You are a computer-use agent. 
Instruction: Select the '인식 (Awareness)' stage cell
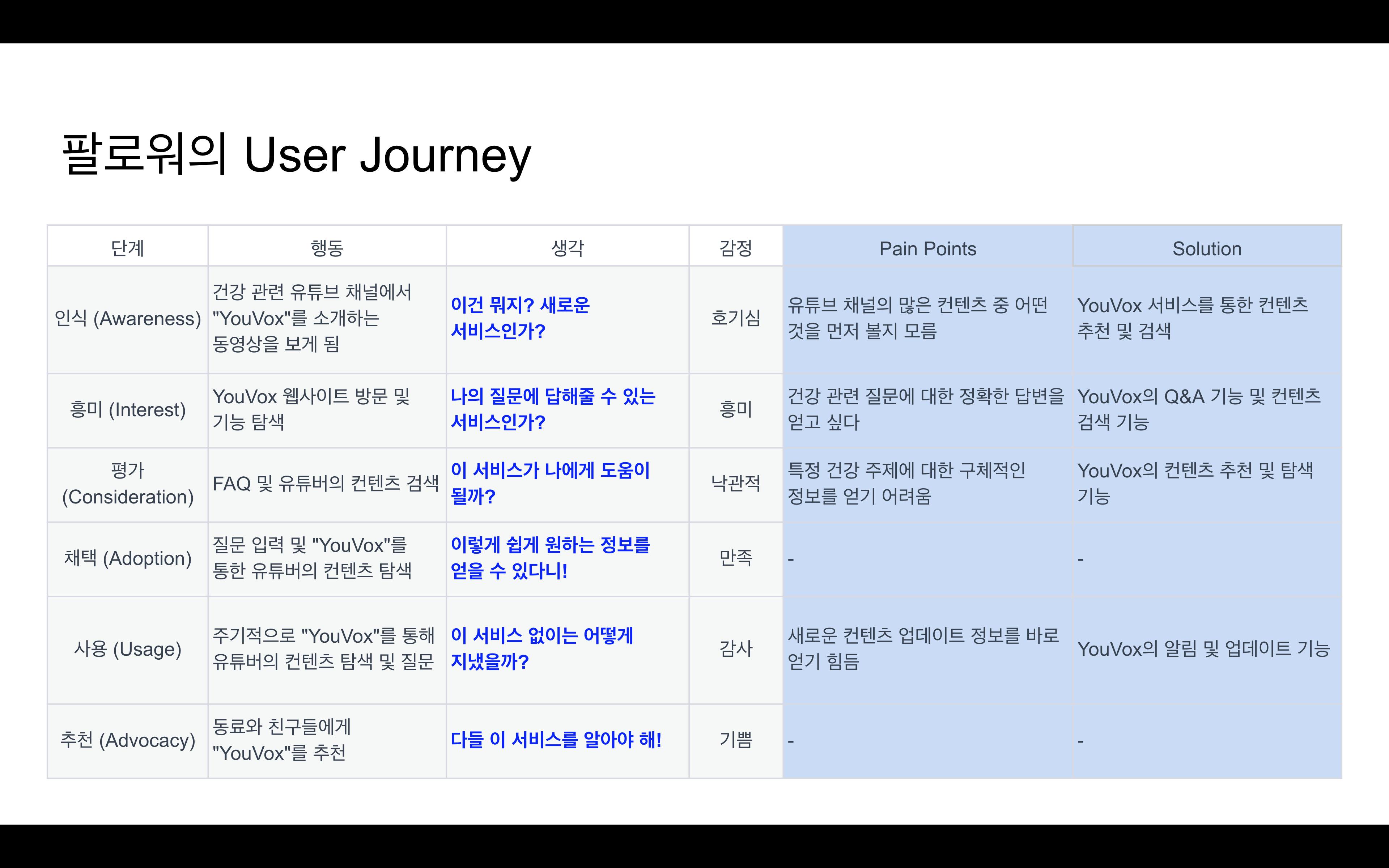tap(127, 320)
